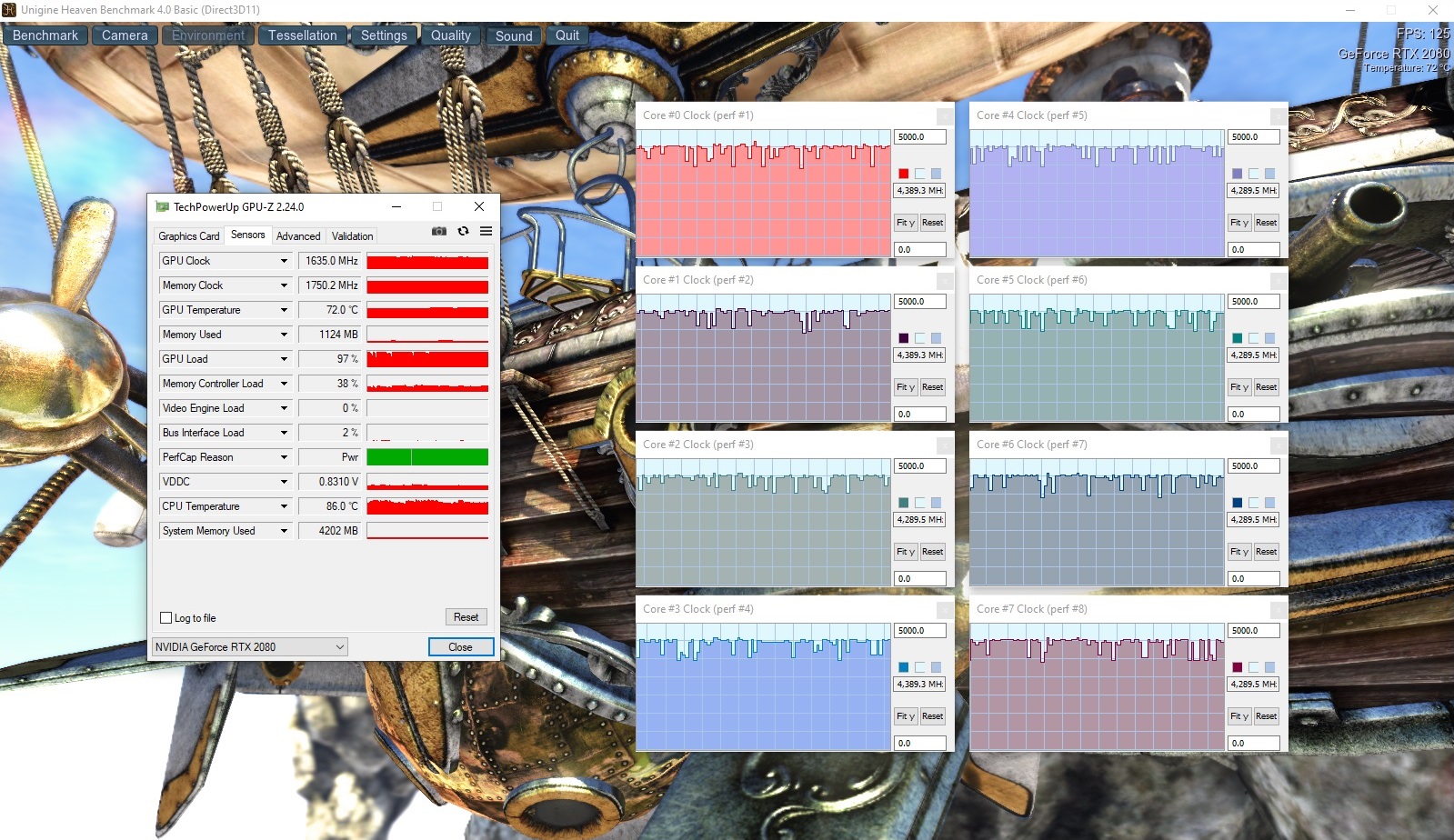Expand the VDDC sensor dropdown
1454x840 pixels.
tap(284, 482)
